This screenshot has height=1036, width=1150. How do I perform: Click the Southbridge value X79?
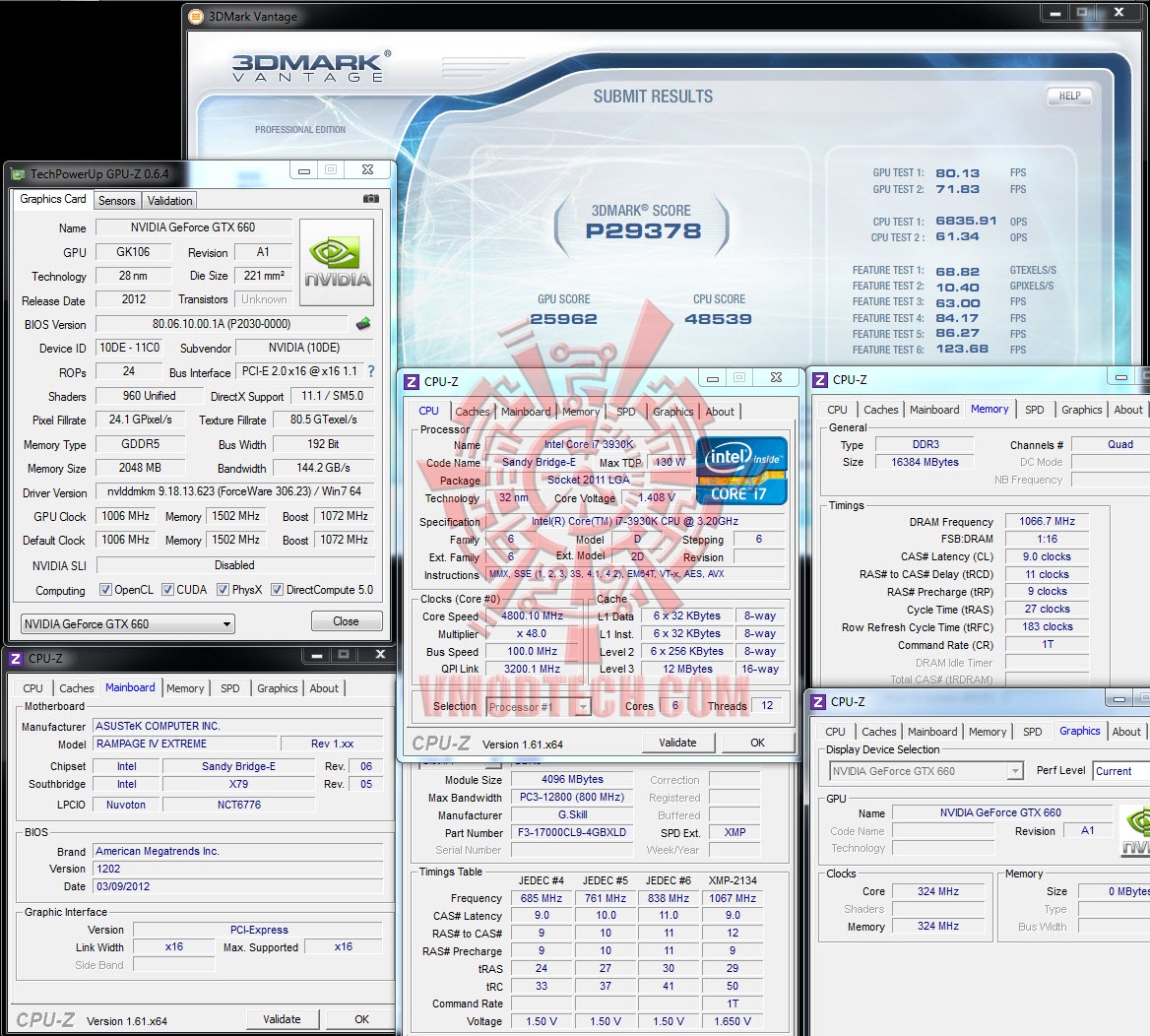238,784
